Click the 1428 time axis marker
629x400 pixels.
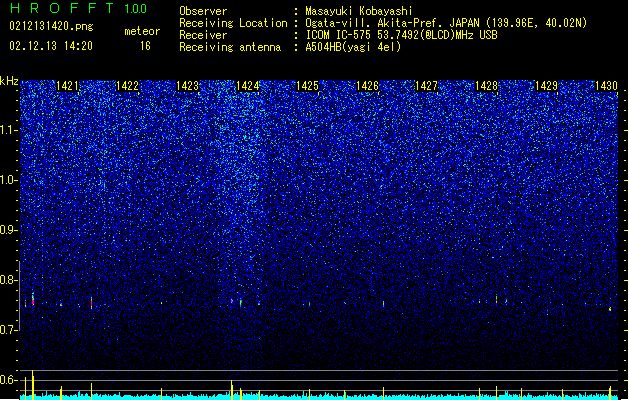click(486, 85)
